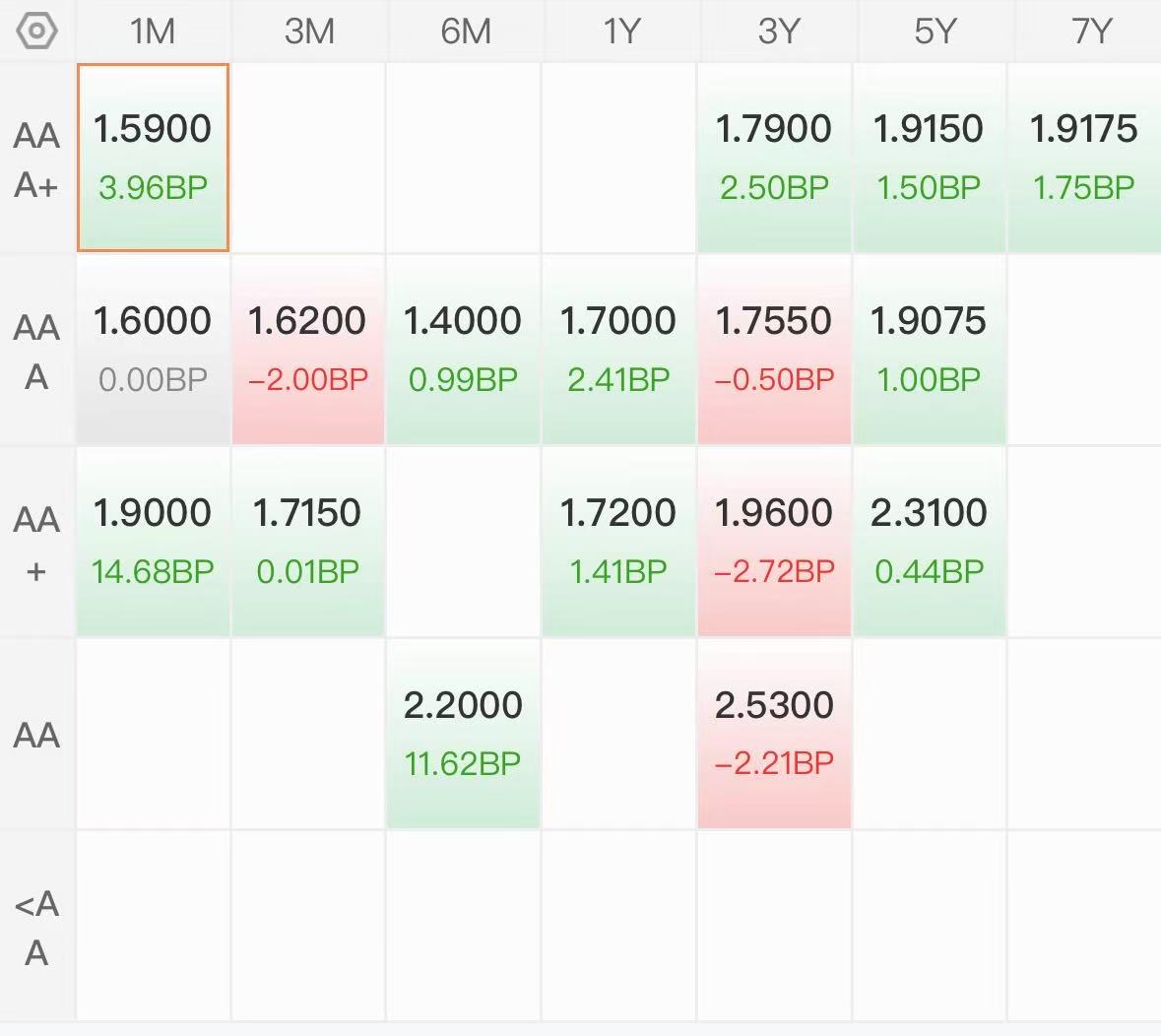The height and width of the screenshot is (1036, 1161).
Task: Open the 1.9175 AAA+ 7Y cell
Action: [1085, 158]
